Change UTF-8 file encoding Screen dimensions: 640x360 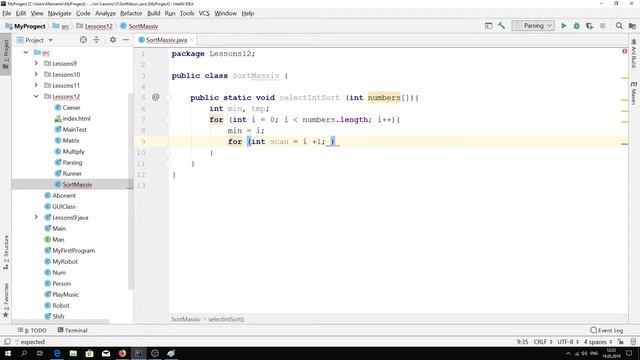coord(568,342)
